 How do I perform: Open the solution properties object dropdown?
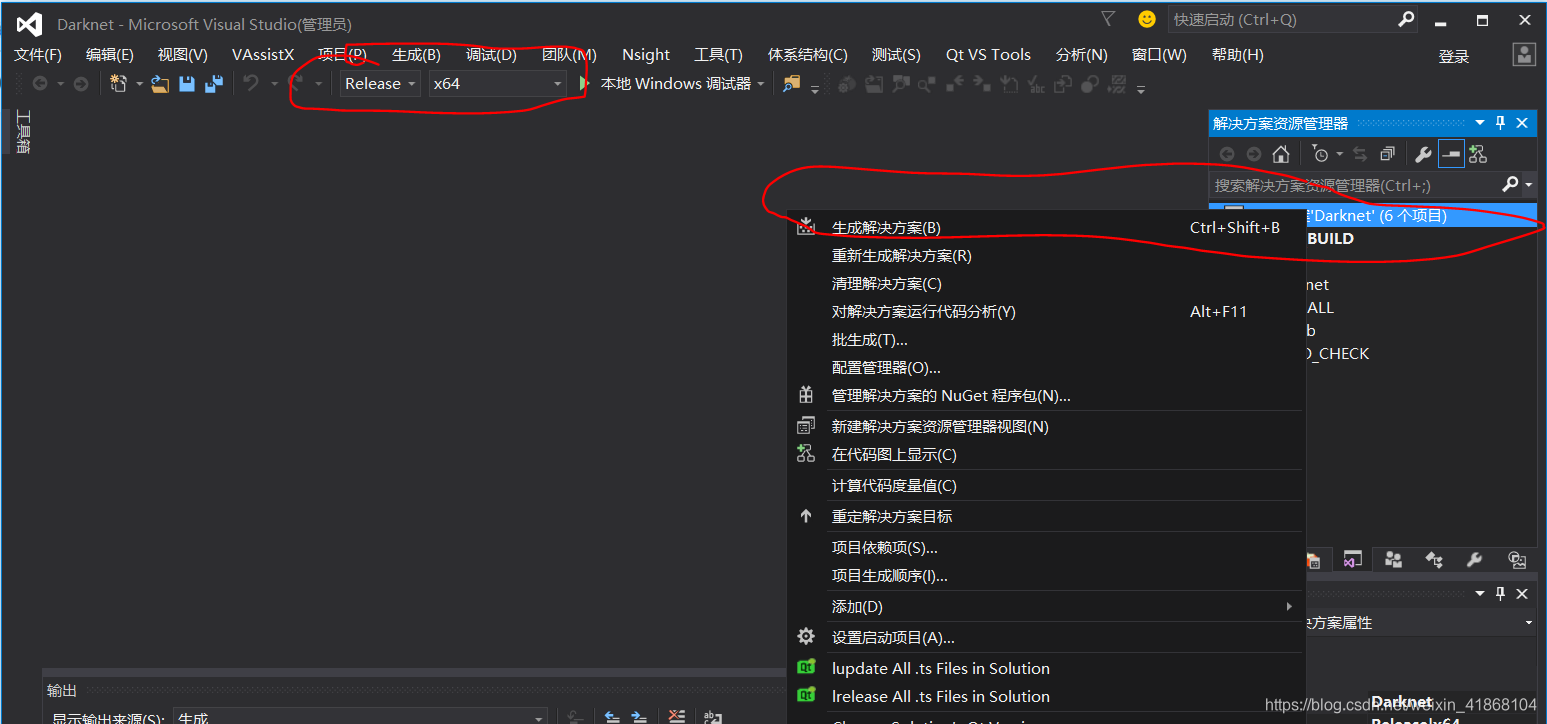(x=1528, y=622)
